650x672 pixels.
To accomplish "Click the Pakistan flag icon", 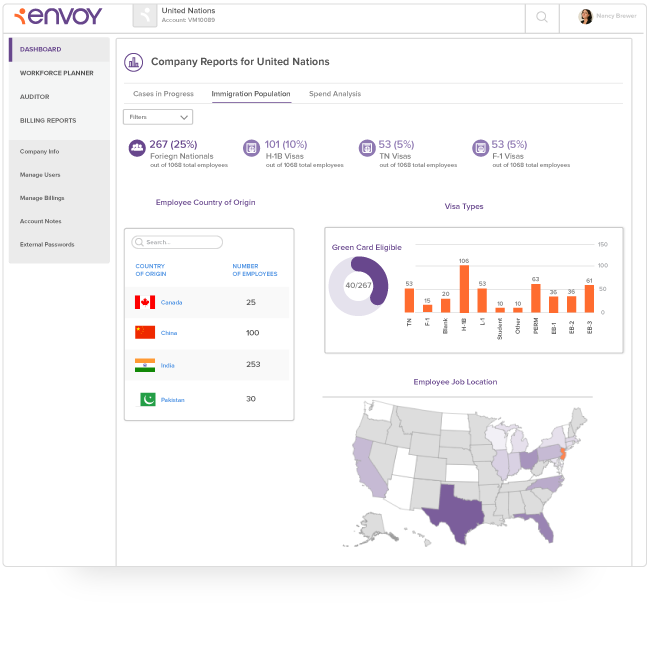I will click(x=148, y=399).
